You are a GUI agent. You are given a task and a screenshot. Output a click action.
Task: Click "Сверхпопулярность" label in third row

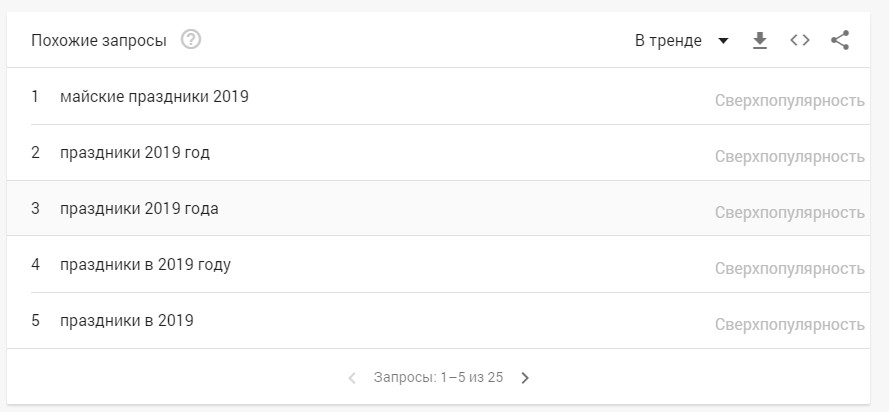point(789,212)
